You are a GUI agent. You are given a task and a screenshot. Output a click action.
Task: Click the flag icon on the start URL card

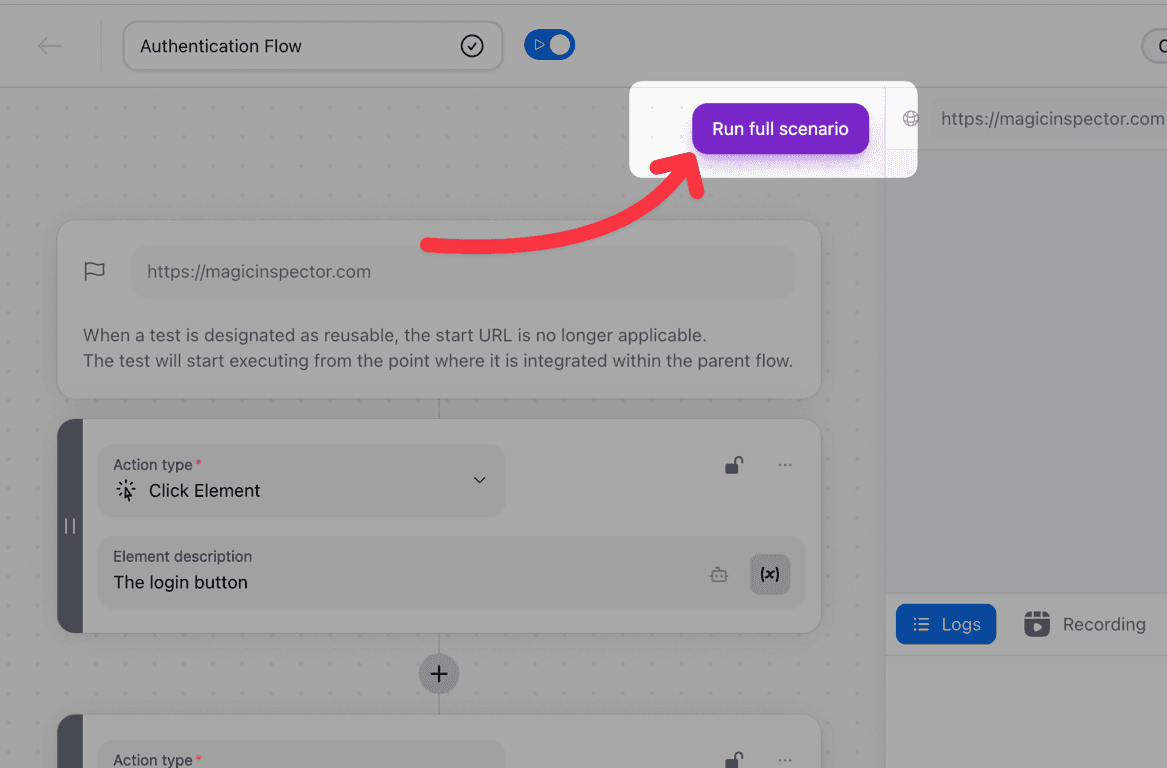point(95,271)
